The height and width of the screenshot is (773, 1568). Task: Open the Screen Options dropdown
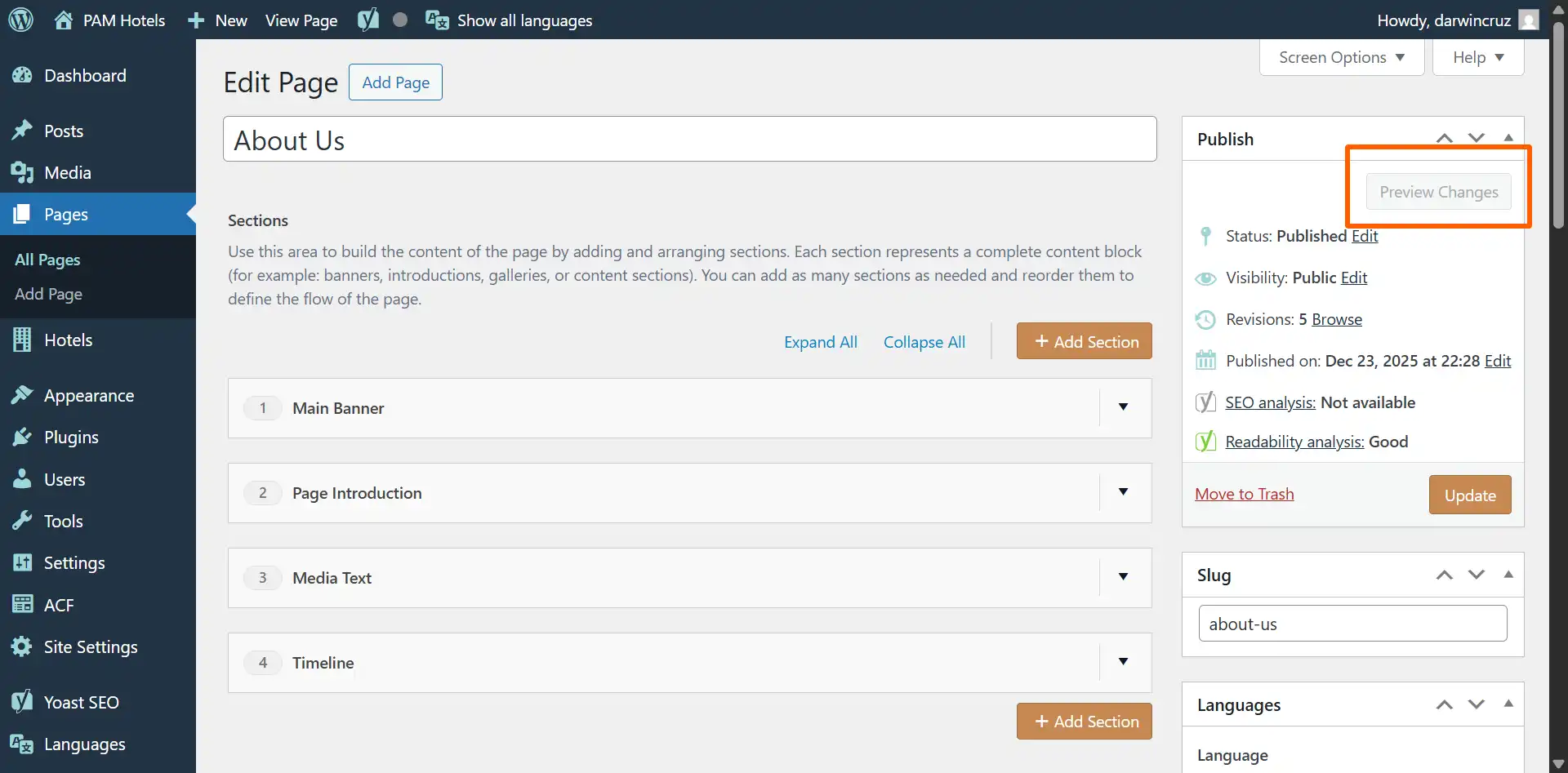(x=1341, y=57)
